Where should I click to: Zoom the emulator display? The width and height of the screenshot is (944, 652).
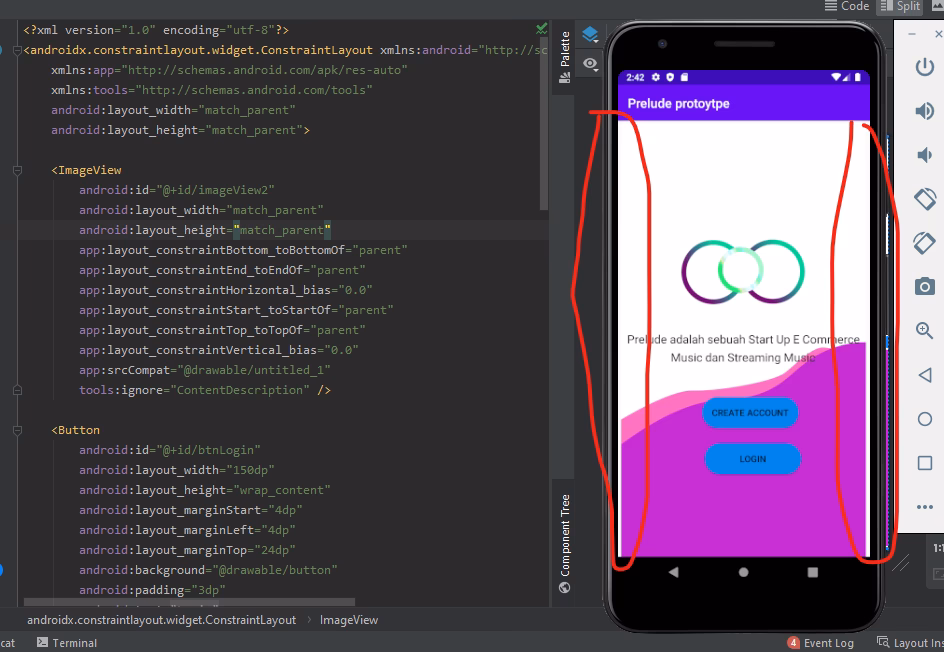pos(922,330)
